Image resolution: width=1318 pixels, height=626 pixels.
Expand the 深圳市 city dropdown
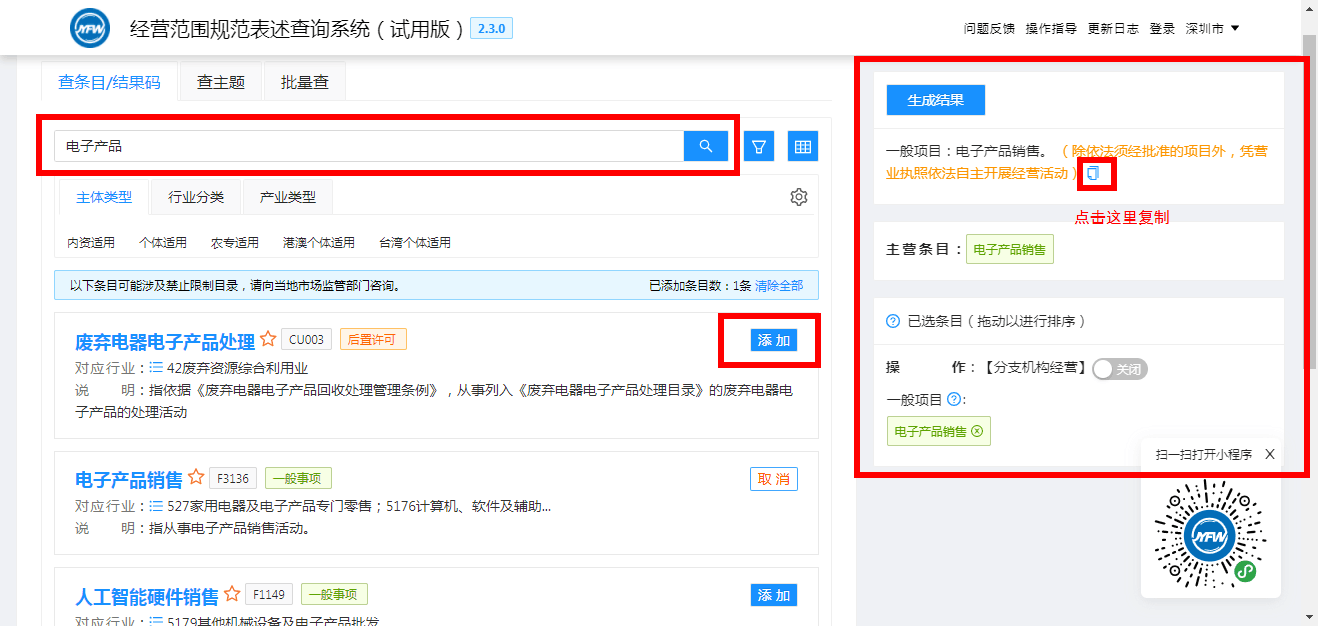[1212, 29]
